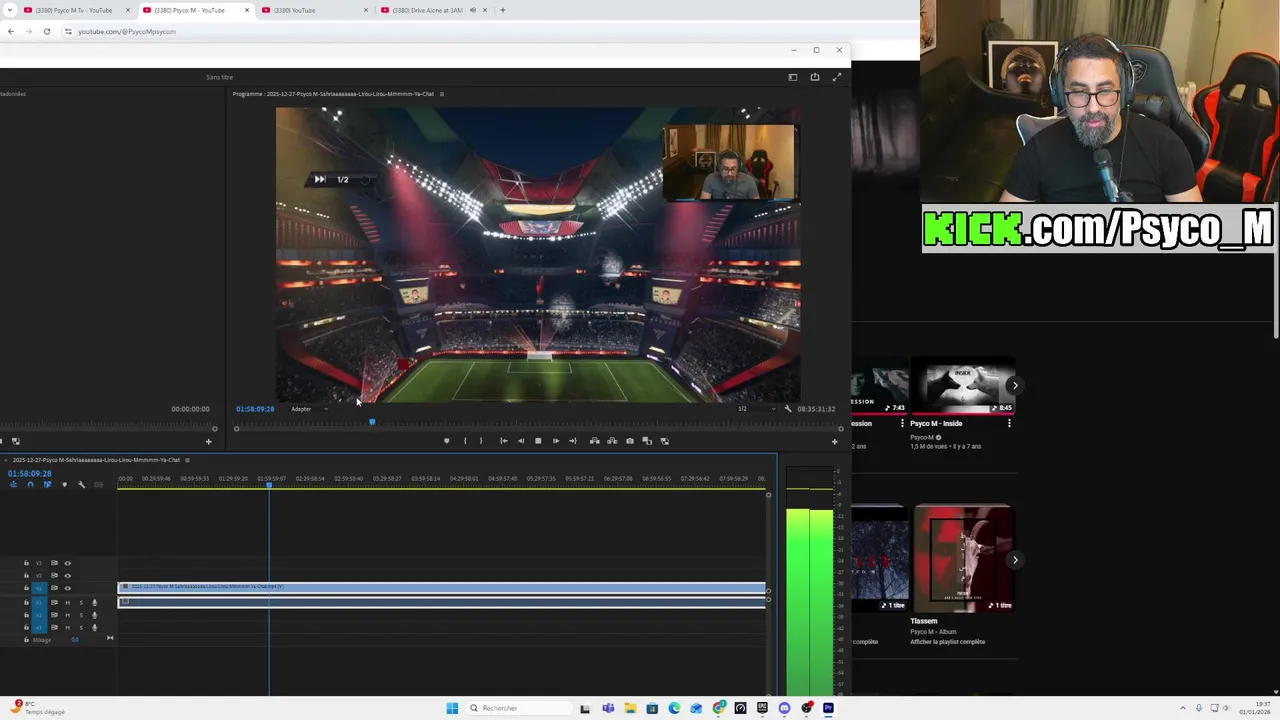The width and height of the screenshot is (1280, 720).
Task: Click the Program monitor scrubber playhead
Action: (372, 422)
